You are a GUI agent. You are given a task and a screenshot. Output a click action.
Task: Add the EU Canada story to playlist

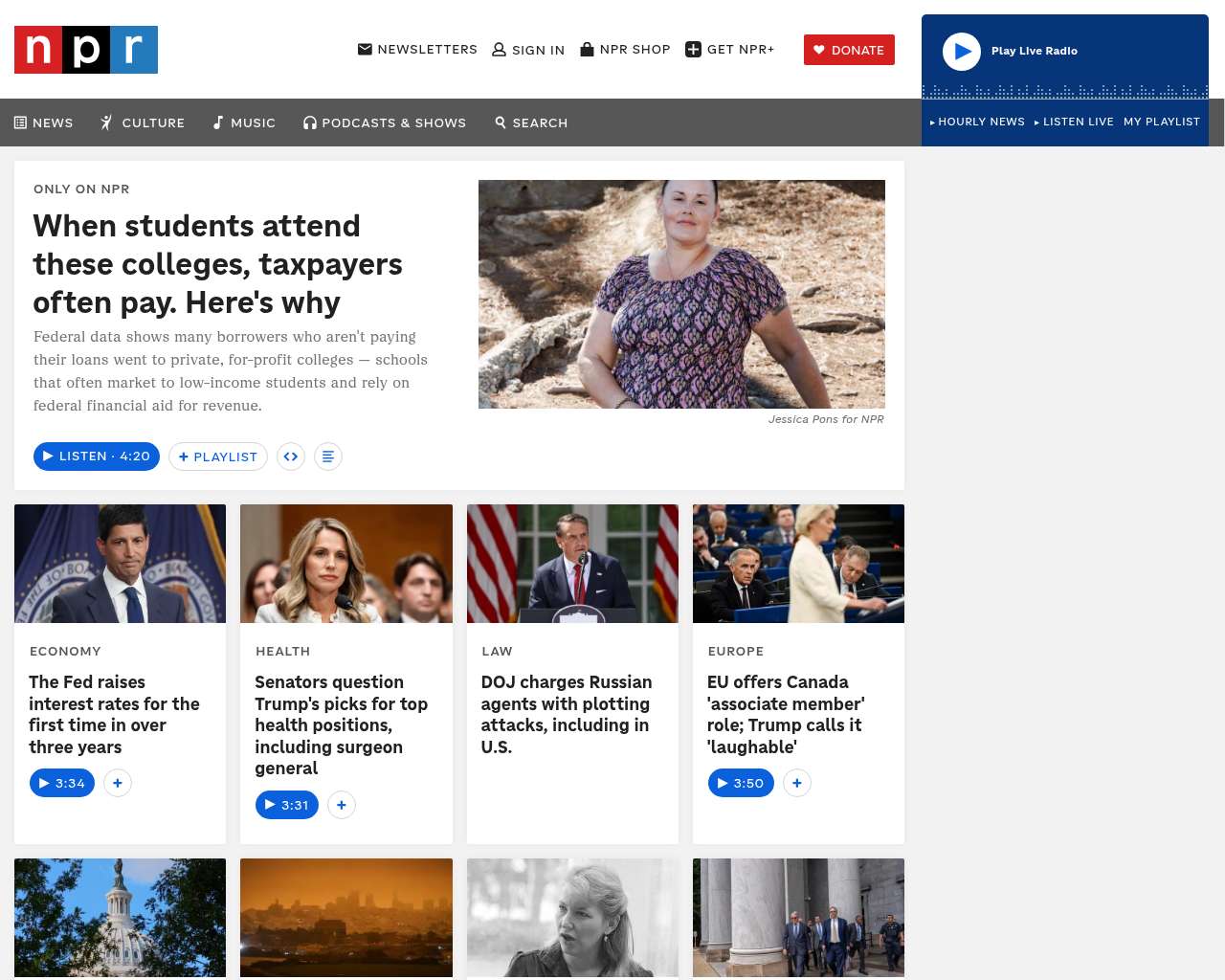(x=797, y=783)
